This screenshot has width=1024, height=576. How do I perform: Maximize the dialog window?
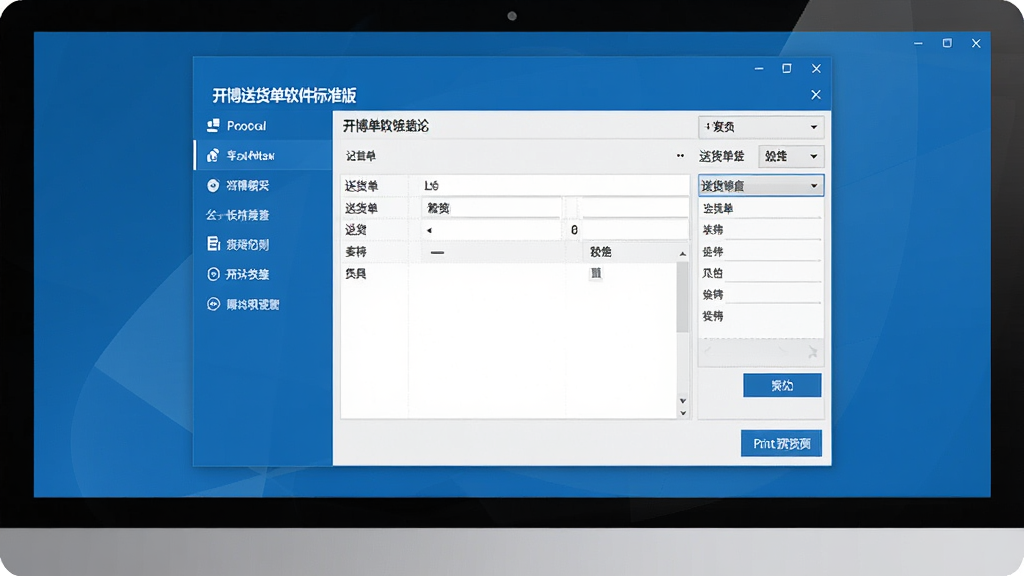point(787,68)
